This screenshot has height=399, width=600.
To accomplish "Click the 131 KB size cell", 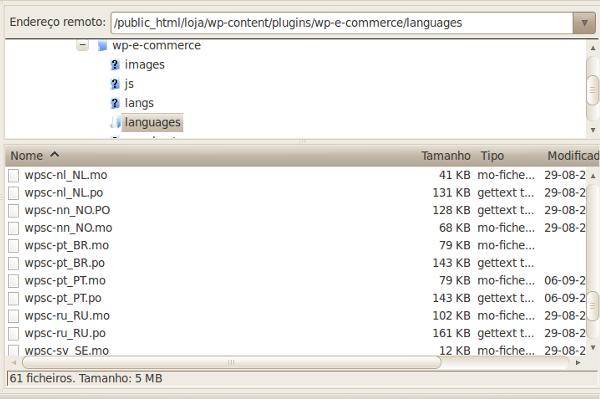I will (452, 193).
